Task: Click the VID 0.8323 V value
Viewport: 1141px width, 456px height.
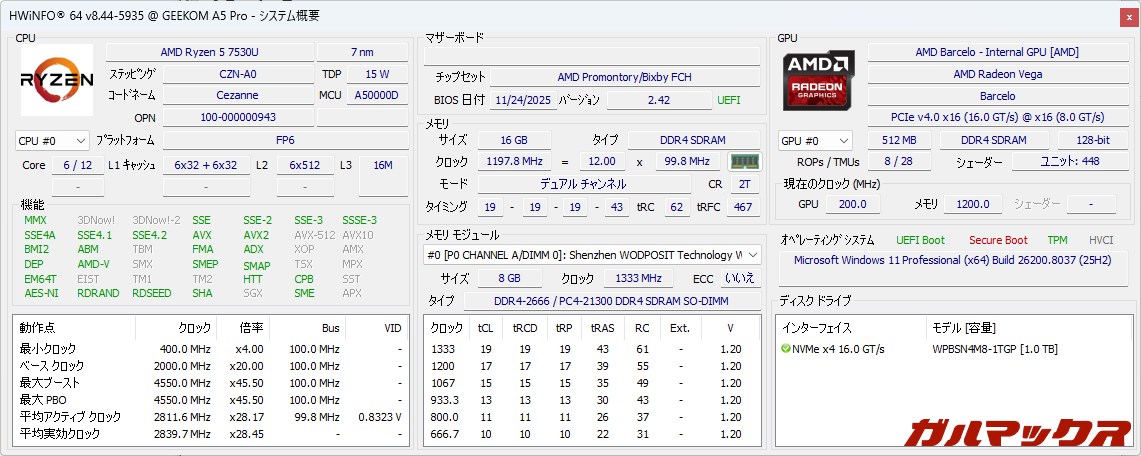Action: 380,417
